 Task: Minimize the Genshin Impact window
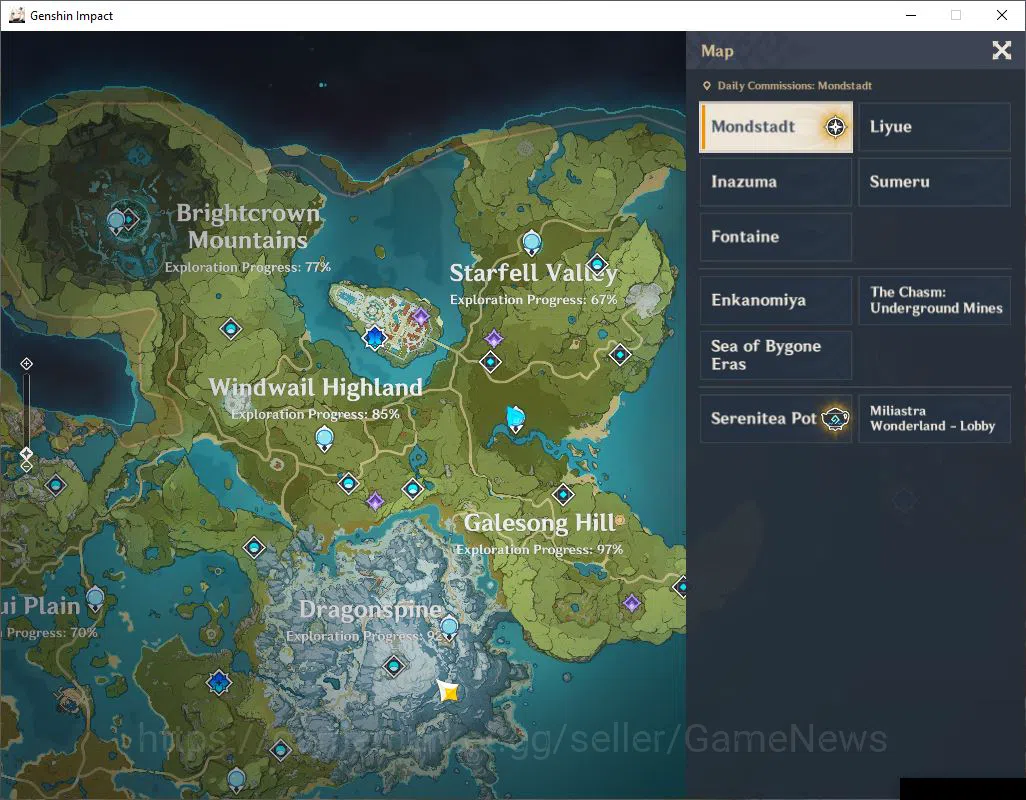click(911, 15)
